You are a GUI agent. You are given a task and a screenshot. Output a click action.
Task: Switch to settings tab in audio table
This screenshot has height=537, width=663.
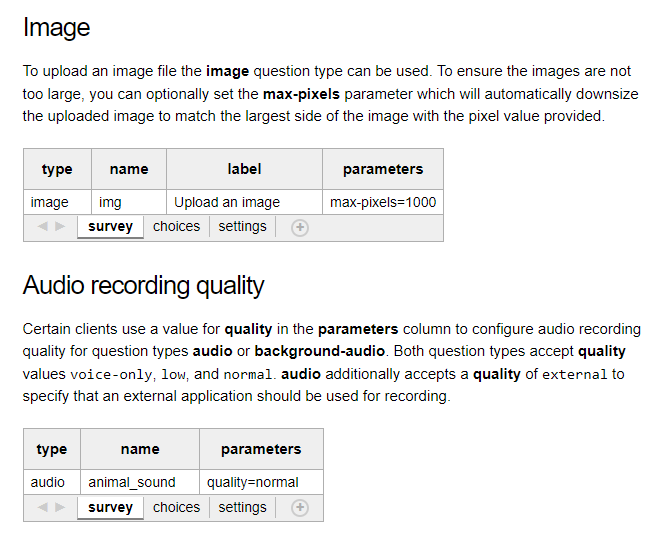[242, 507]
